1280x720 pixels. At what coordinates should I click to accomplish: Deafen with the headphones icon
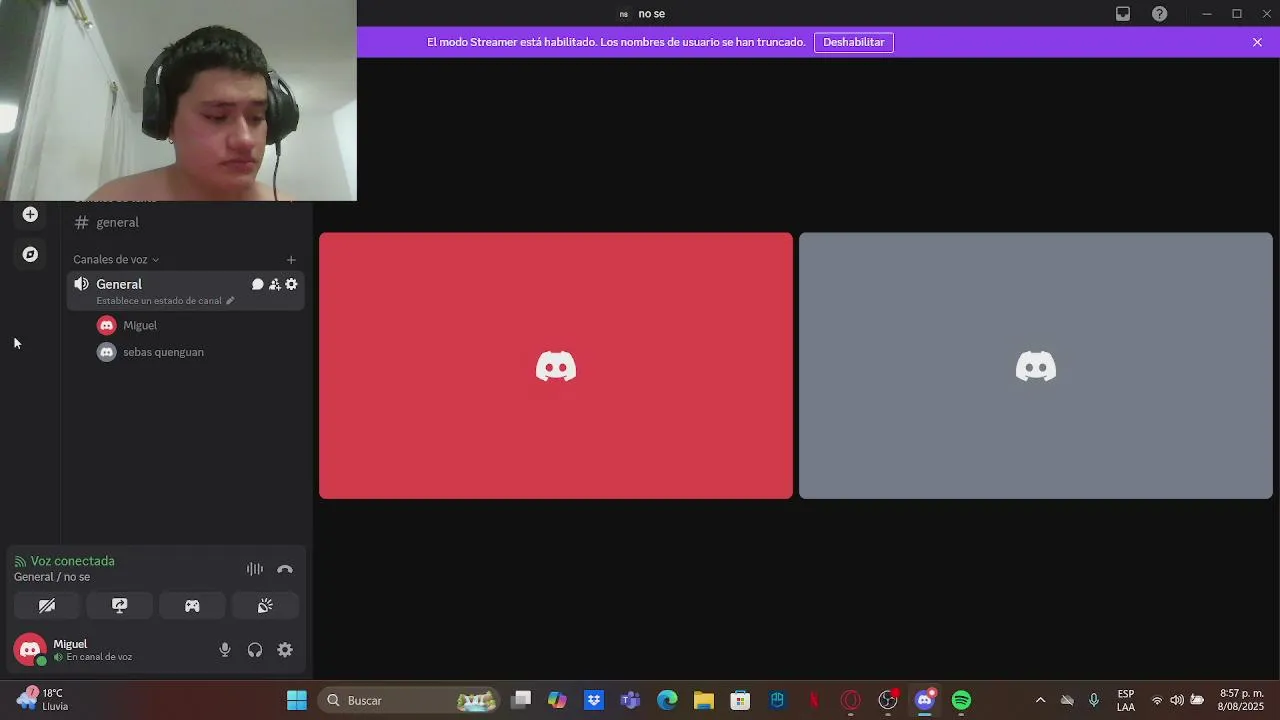pos(255,650)
